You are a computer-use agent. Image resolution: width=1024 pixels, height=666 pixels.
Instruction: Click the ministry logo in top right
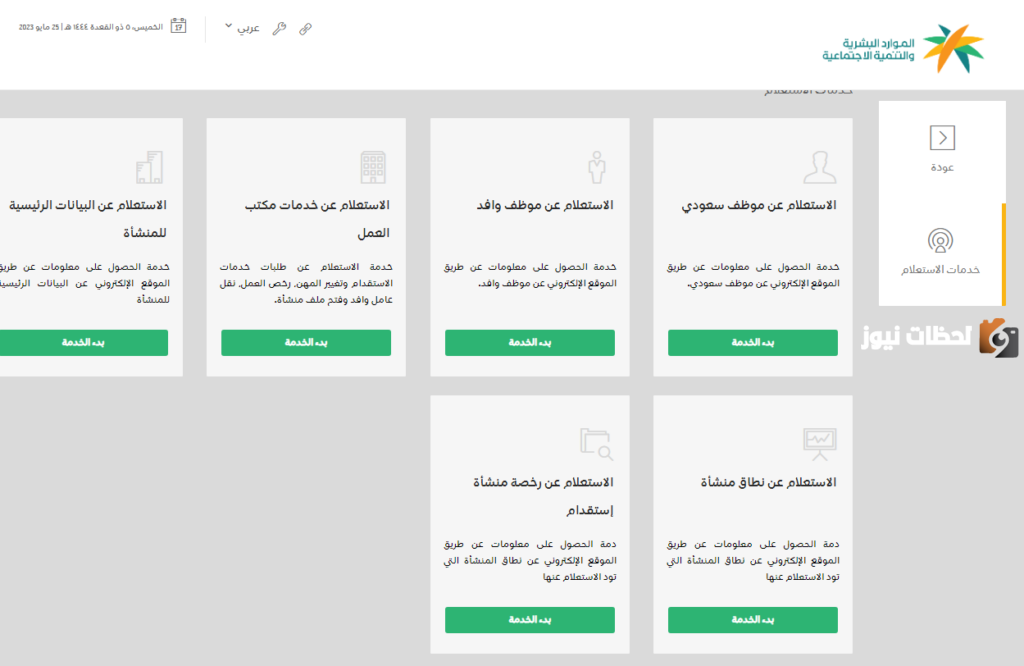[903, 48]
